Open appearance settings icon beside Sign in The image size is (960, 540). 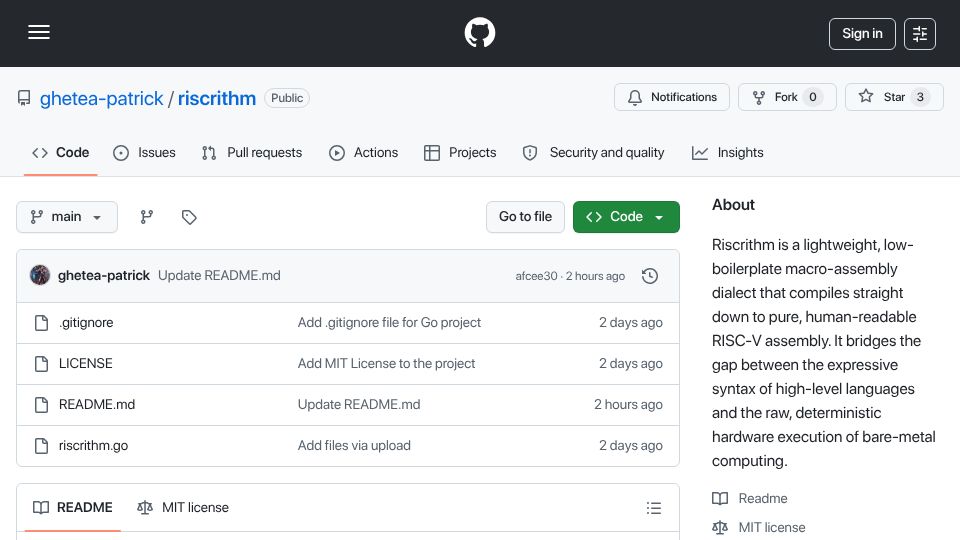[x=920, y=34]
